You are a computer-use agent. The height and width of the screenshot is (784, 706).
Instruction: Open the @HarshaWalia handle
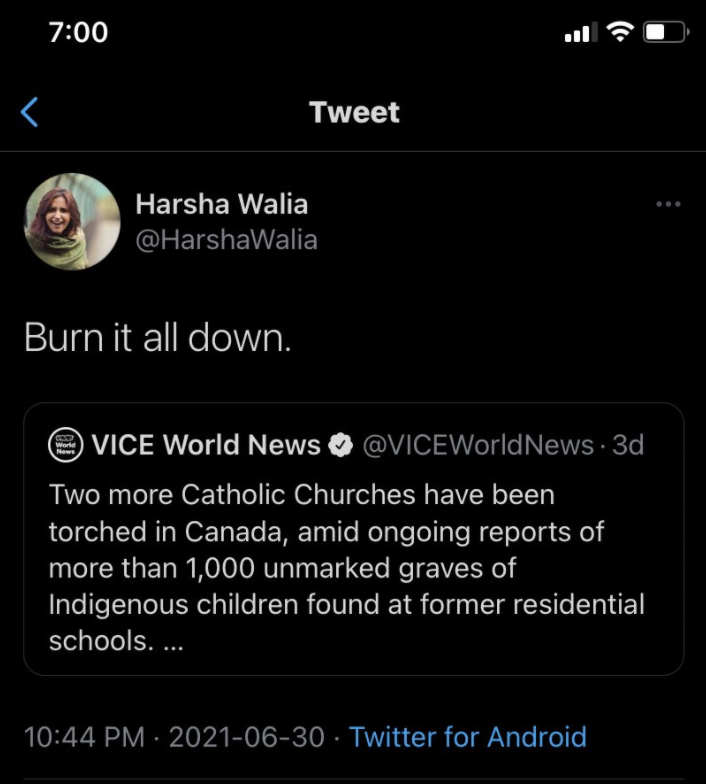pyautogui.click(x=226, y=240)
